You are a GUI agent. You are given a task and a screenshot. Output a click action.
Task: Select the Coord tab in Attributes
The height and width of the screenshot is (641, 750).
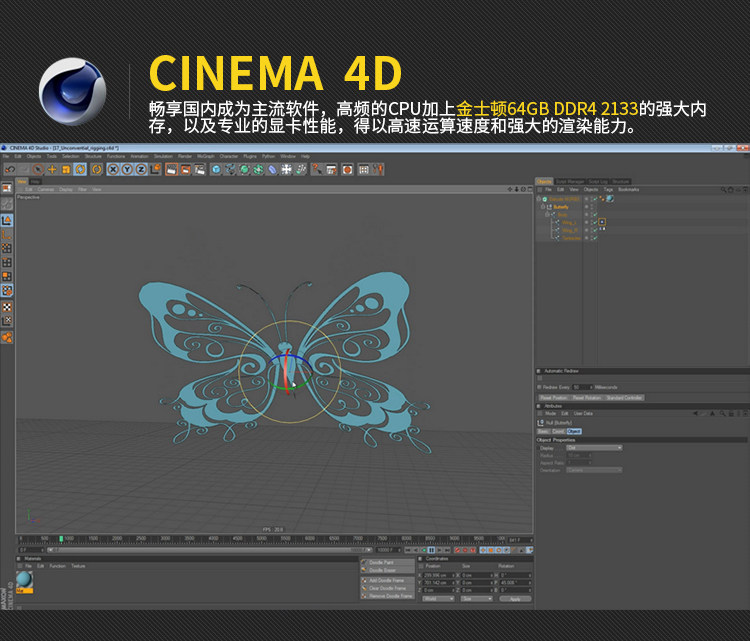click(558, 431)
